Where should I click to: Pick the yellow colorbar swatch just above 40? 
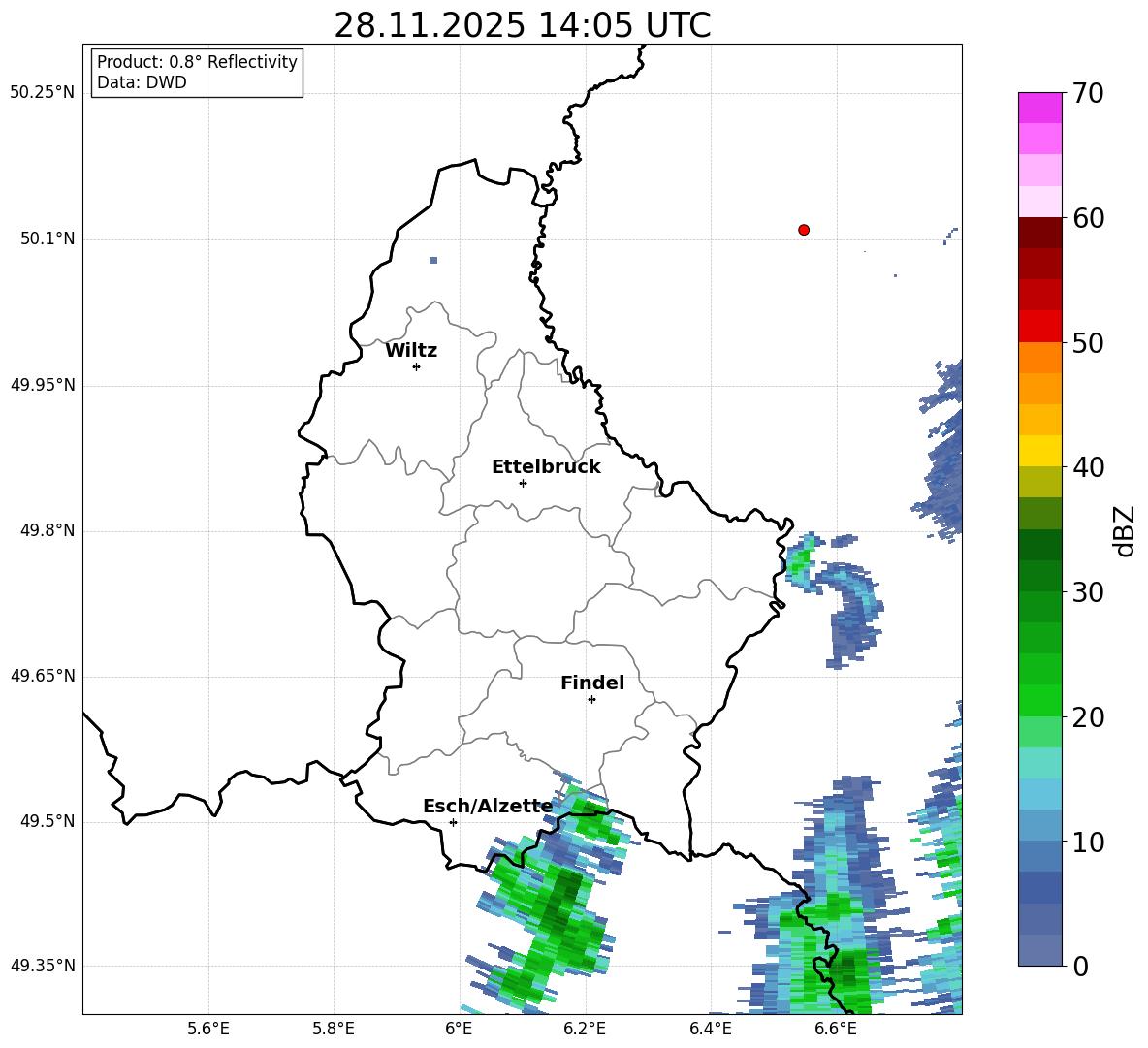pos(1039,451)
